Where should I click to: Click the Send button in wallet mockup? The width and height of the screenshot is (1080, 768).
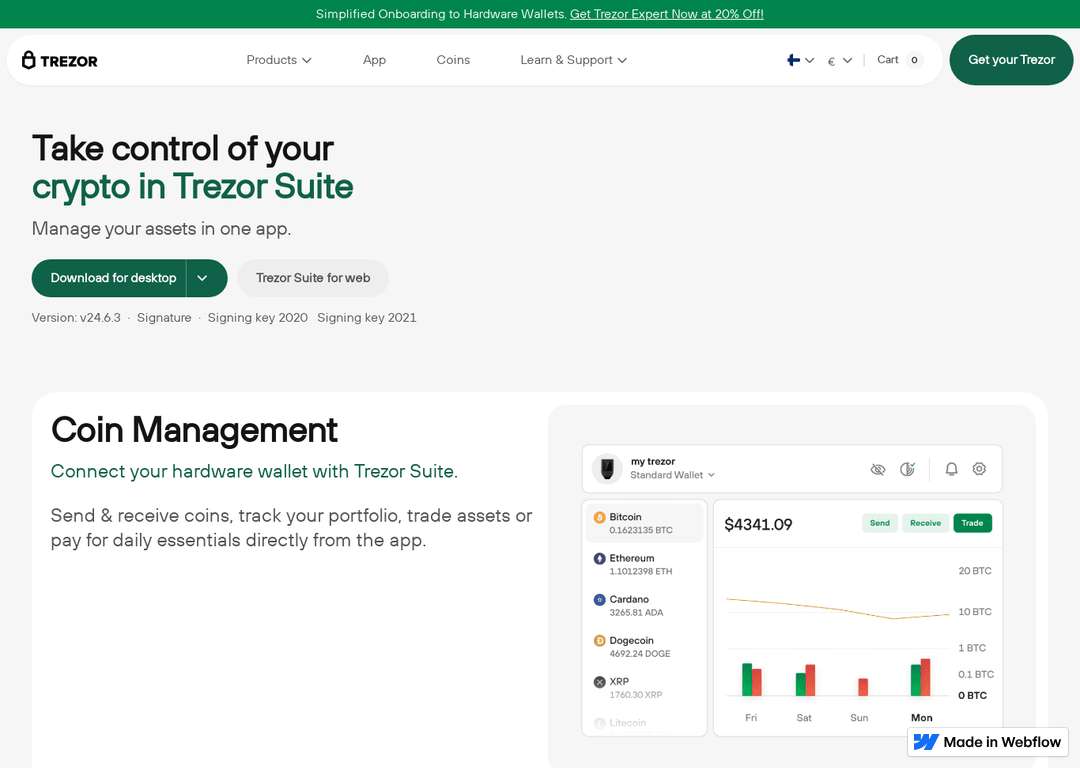(880, 523)
